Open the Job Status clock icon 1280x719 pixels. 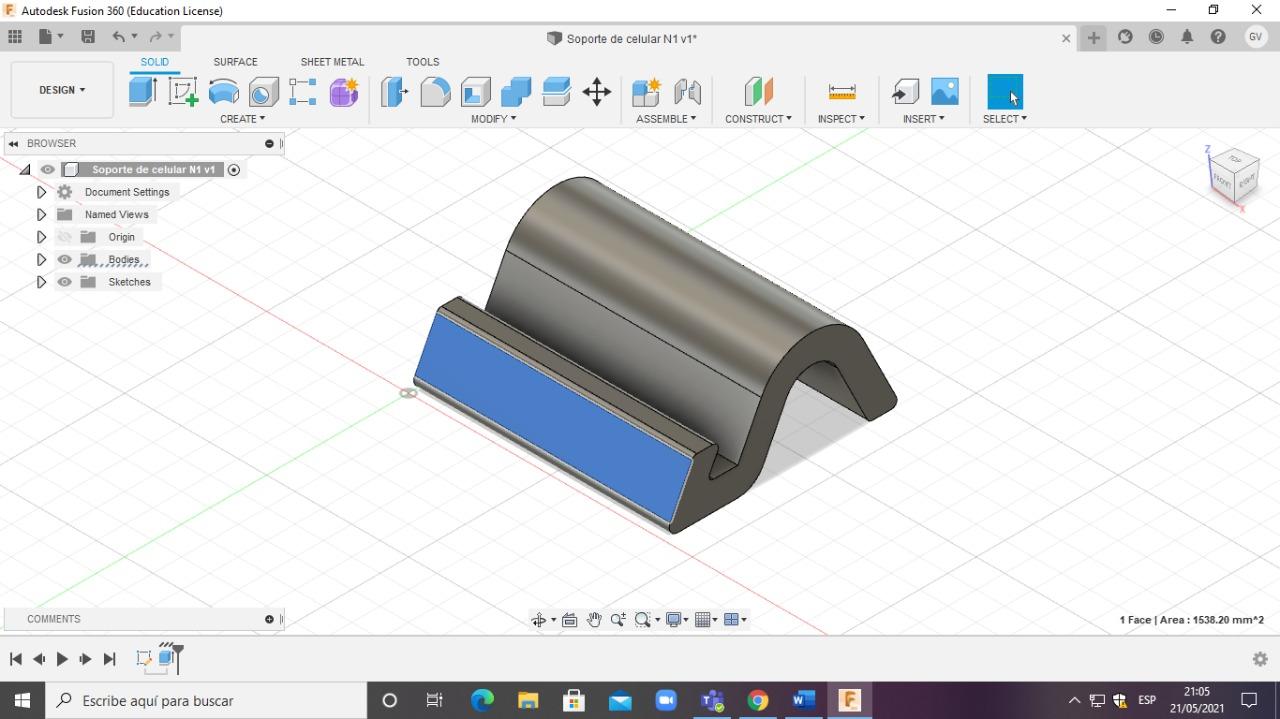1156,37
